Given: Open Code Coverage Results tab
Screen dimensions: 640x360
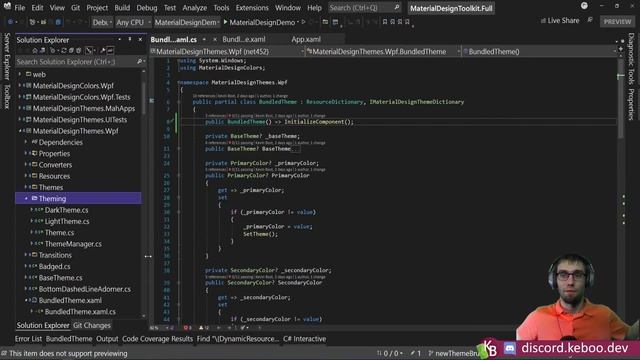Looking at the screenshot, I should [157, 339].
